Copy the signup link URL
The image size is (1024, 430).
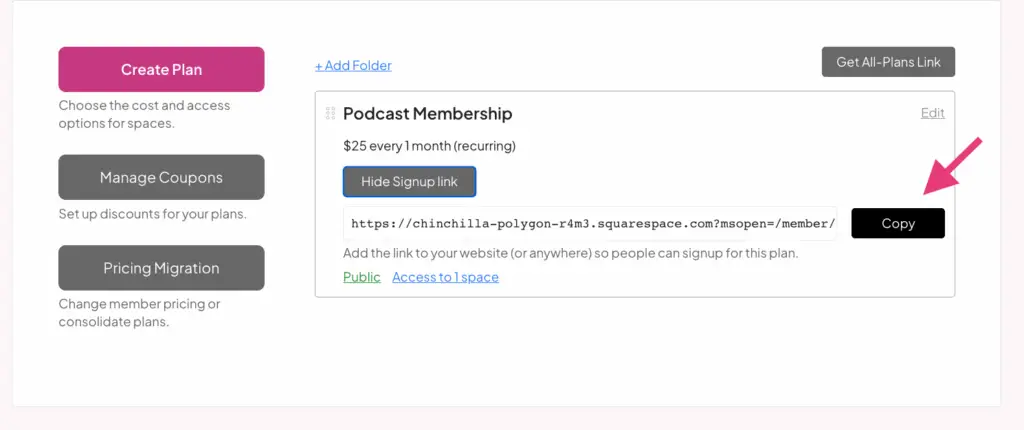[897, 223]
